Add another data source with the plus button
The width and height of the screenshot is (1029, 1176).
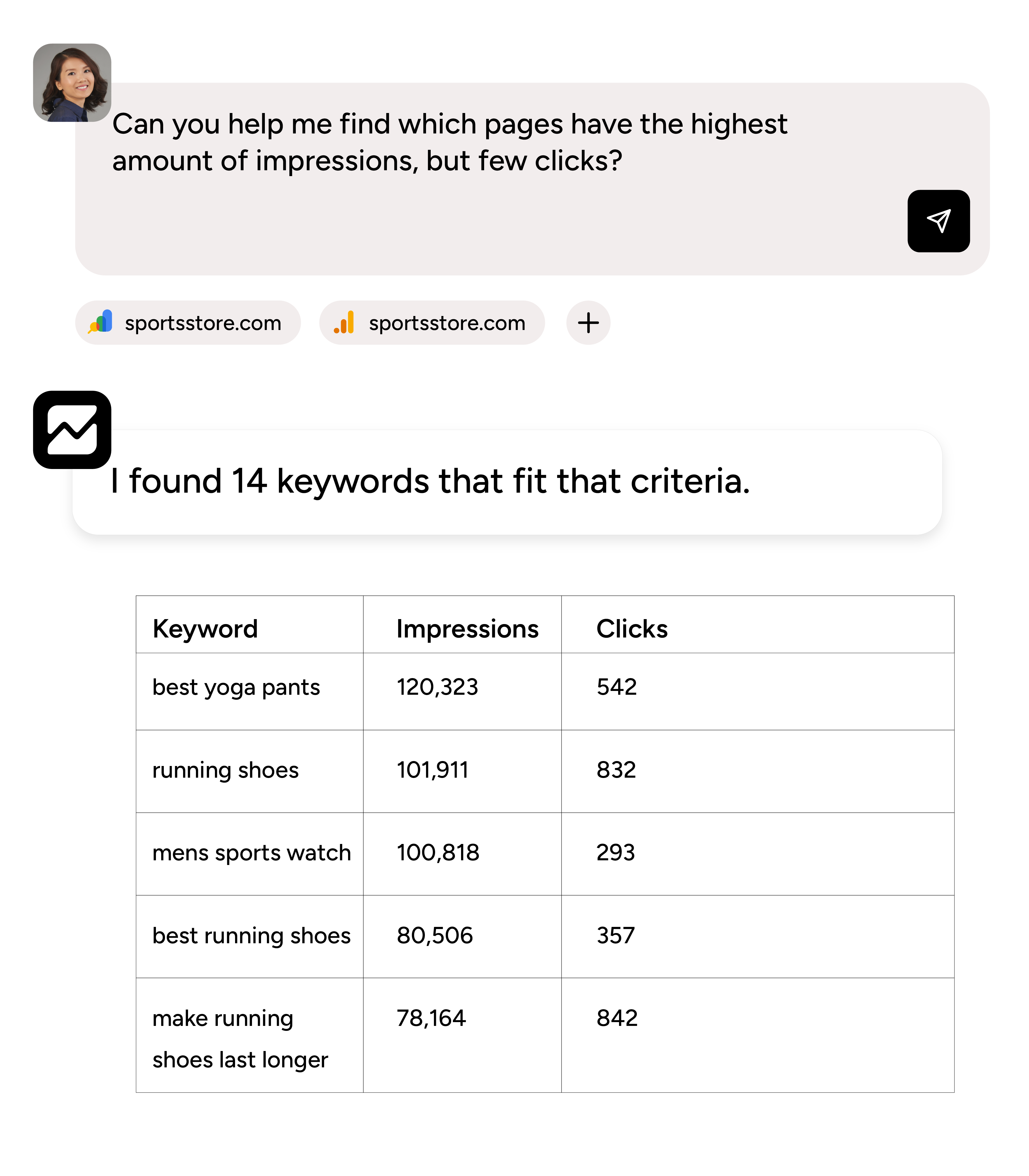pos(588,323)
